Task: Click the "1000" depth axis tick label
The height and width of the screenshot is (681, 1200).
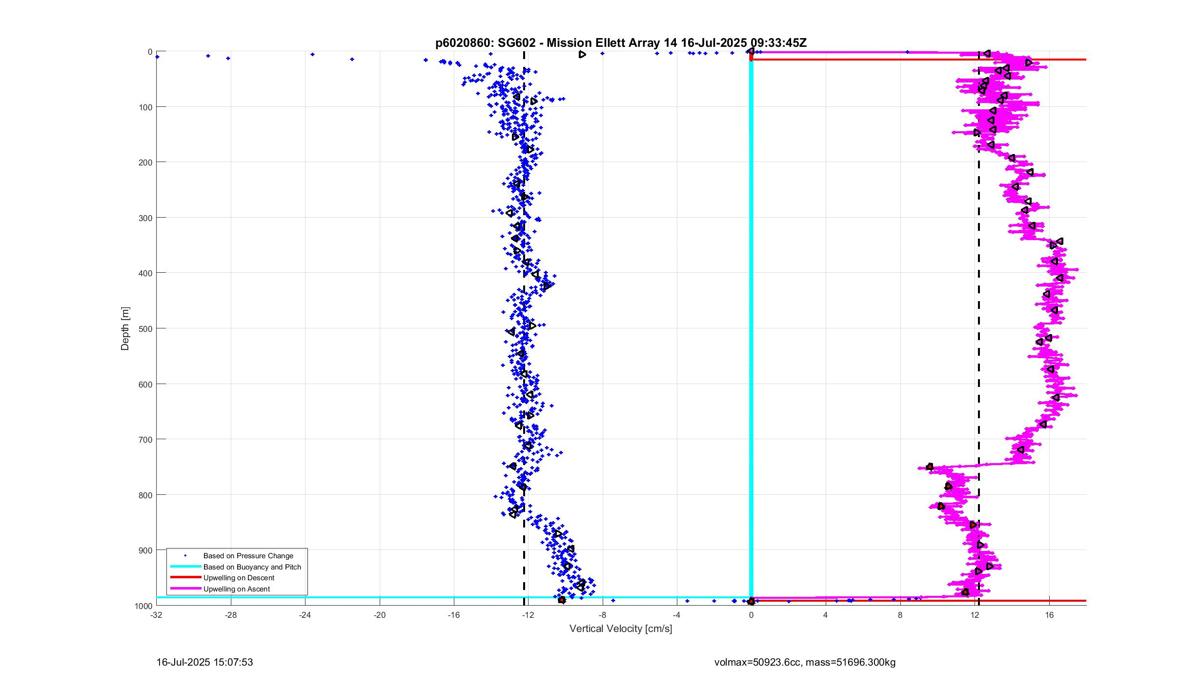Action: [142, 606]
